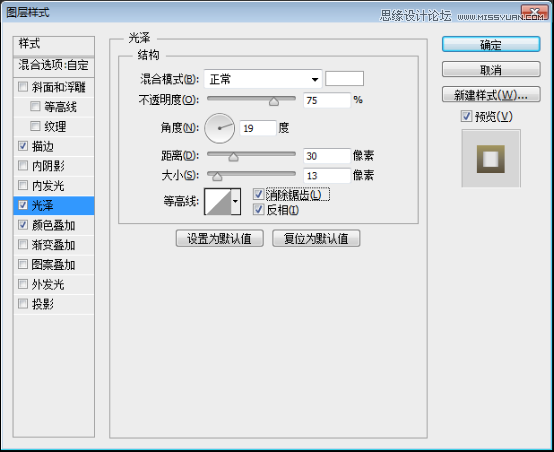Select the 描边 style row
This screenshot has height=452, width=554.
(x=54, y=146)
